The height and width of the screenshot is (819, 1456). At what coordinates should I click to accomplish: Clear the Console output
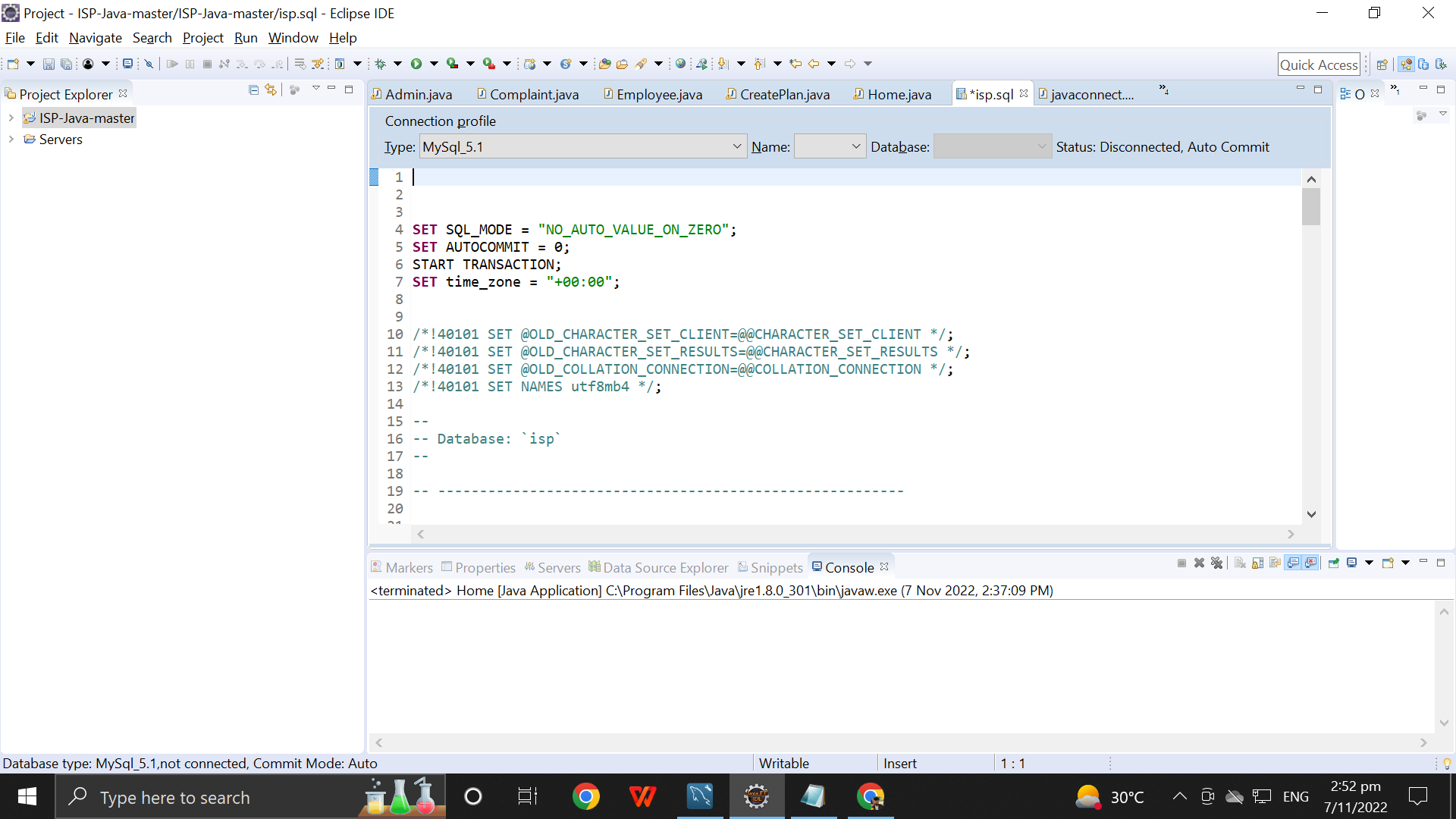(1239, 563)
